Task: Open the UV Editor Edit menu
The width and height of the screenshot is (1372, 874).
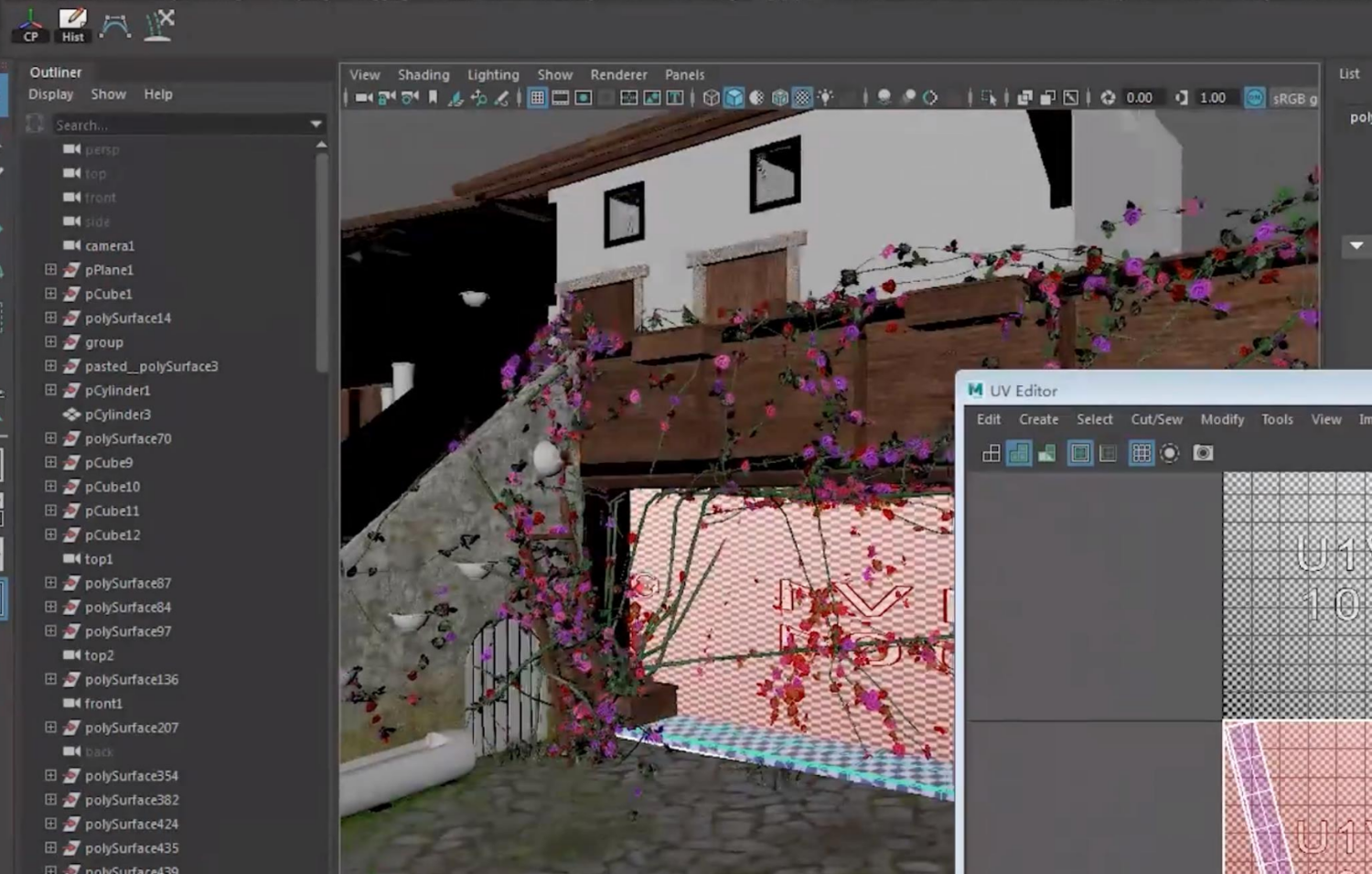Action: point(989,419)
